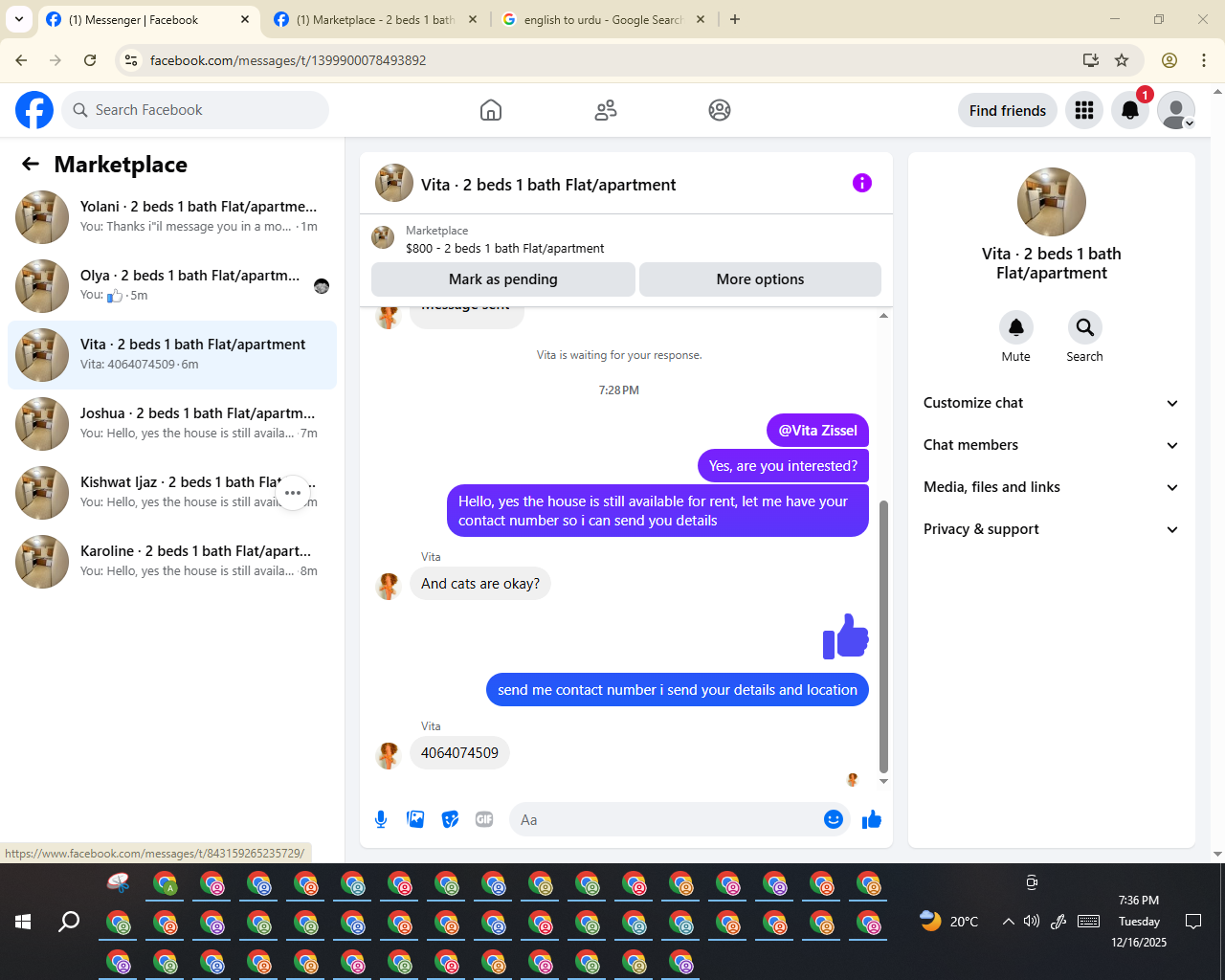Click the 'Yes, are you interested?' message

pyautogui.click(x=783, y=466)
